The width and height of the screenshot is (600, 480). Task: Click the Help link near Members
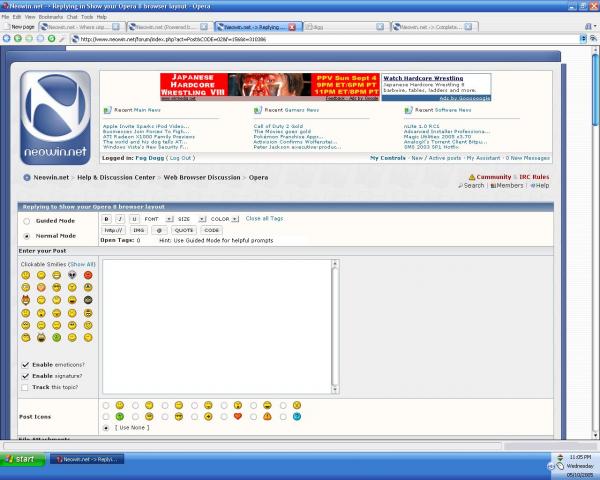click(x=540, y=186)
